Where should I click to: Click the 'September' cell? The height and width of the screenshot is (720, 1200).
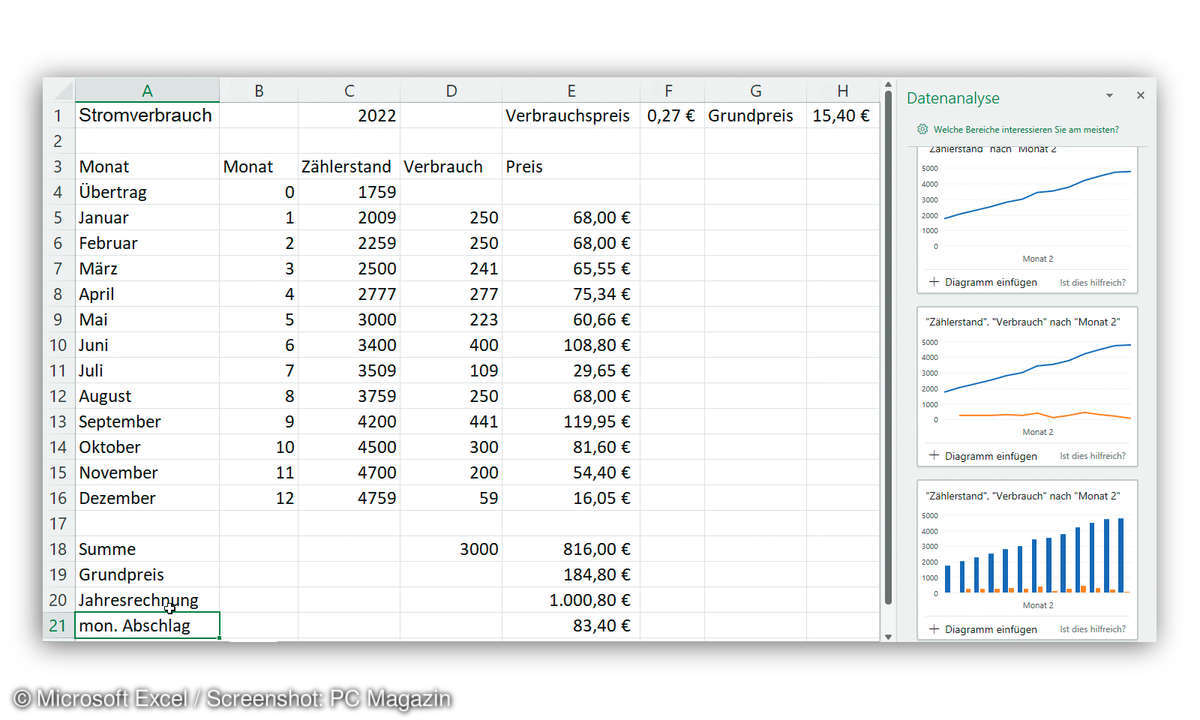(147, 421)
